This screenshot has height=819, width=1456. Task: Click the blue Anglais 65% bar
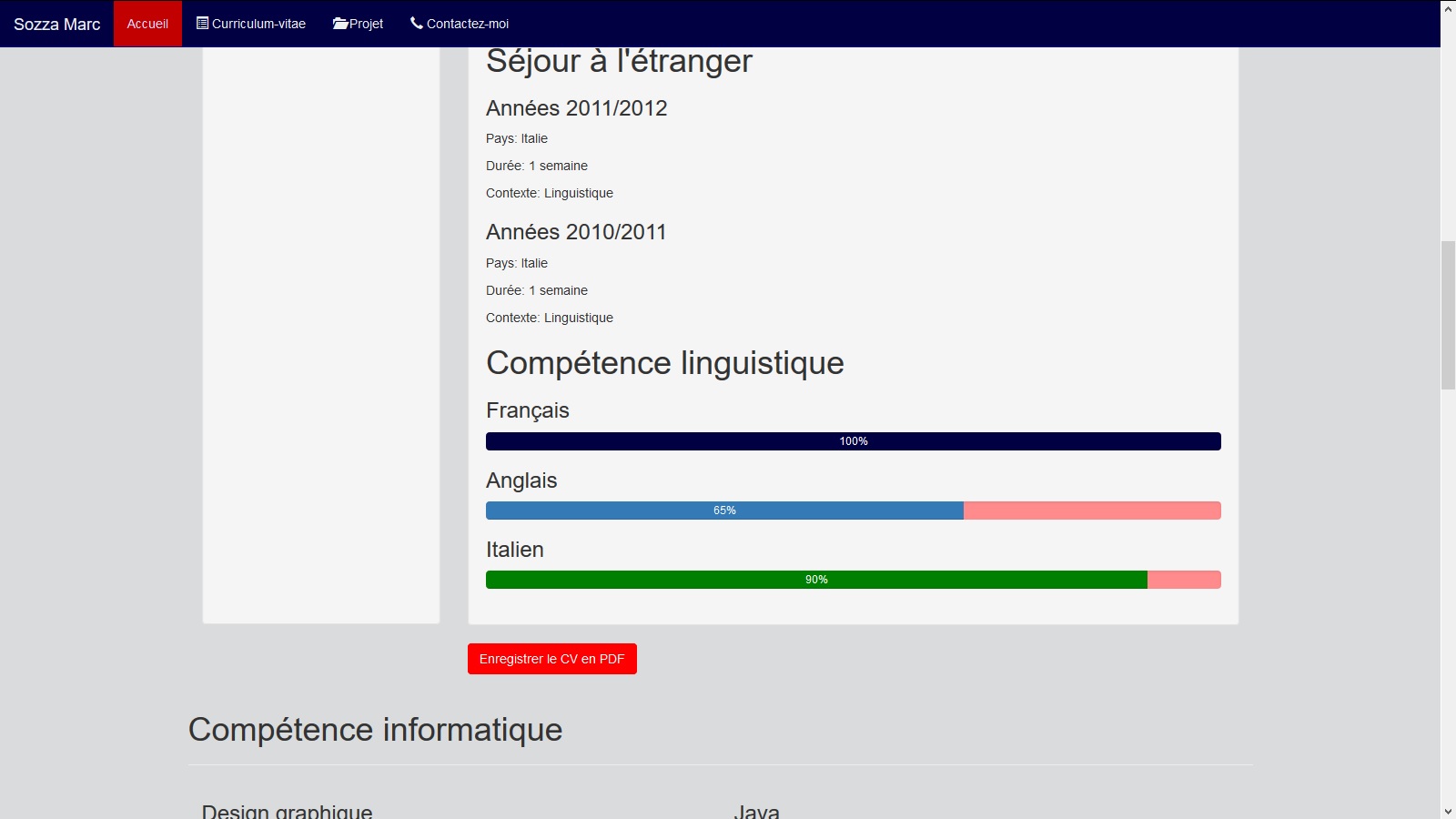pos(724,511)
